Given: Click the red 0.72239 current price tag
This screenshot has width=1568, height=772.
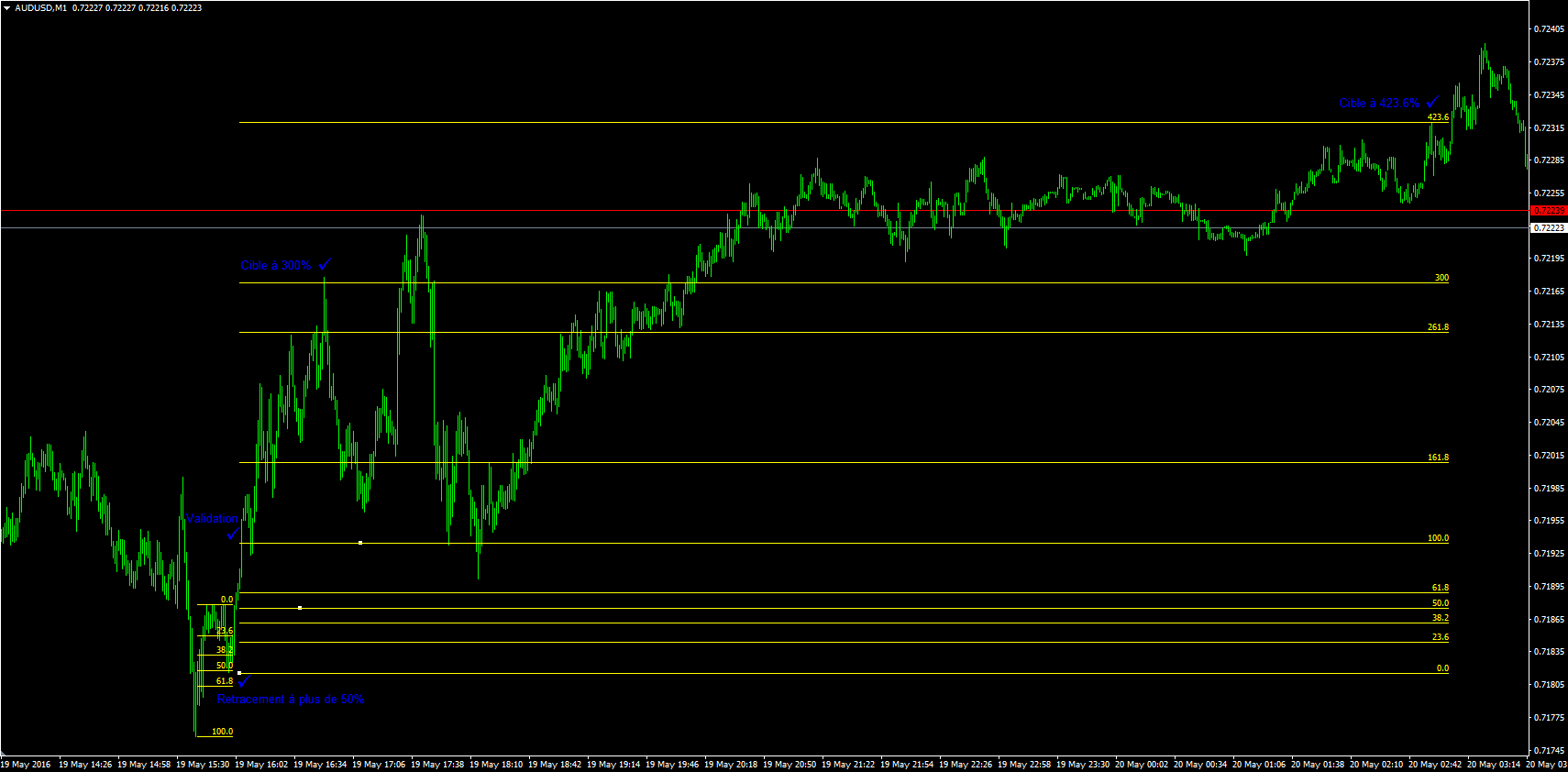Looking at the screenshot, I should (x=1549, y=211).
